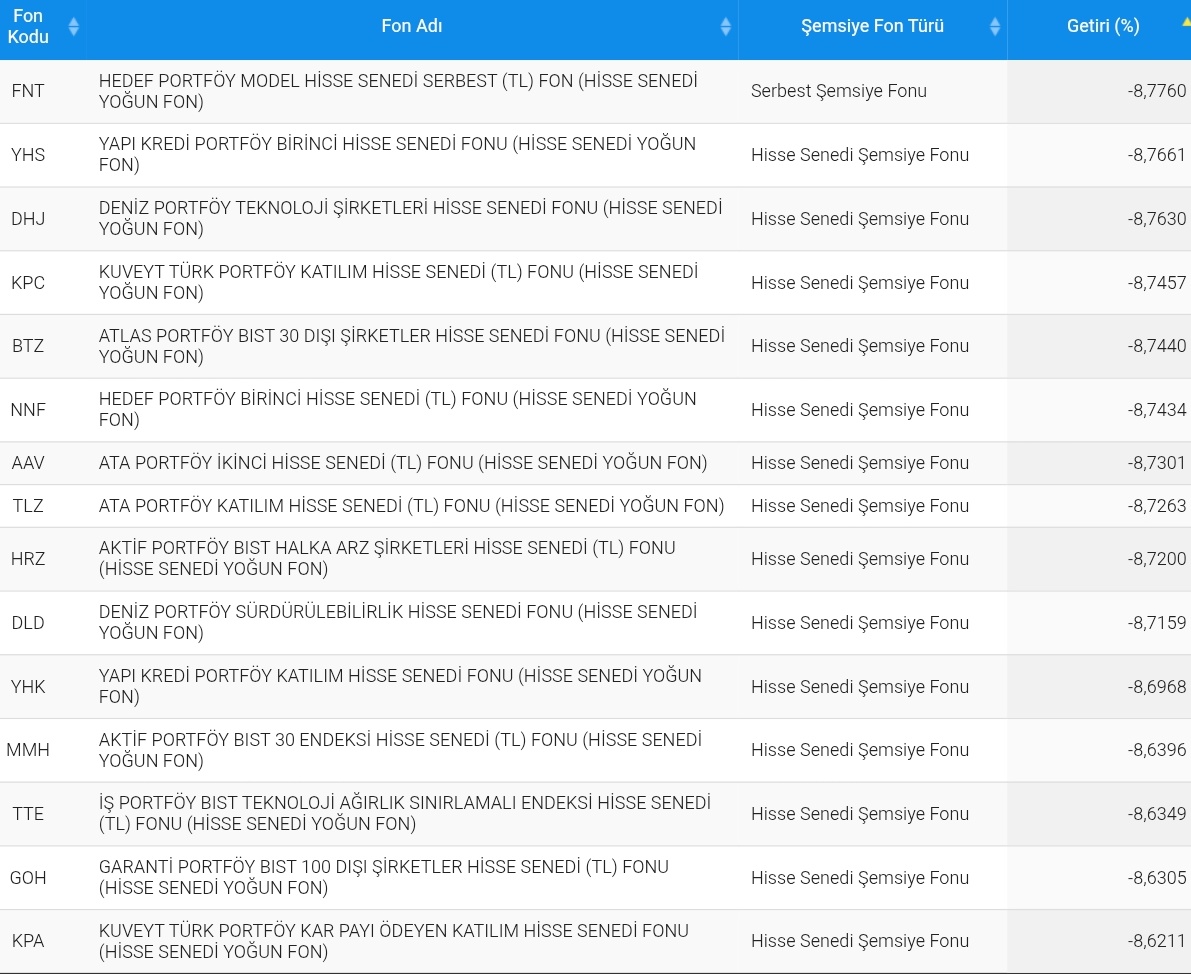Screen dimensions: 1191x975
Task: Select fund code TTE
Action: click(x=28, y=814)
